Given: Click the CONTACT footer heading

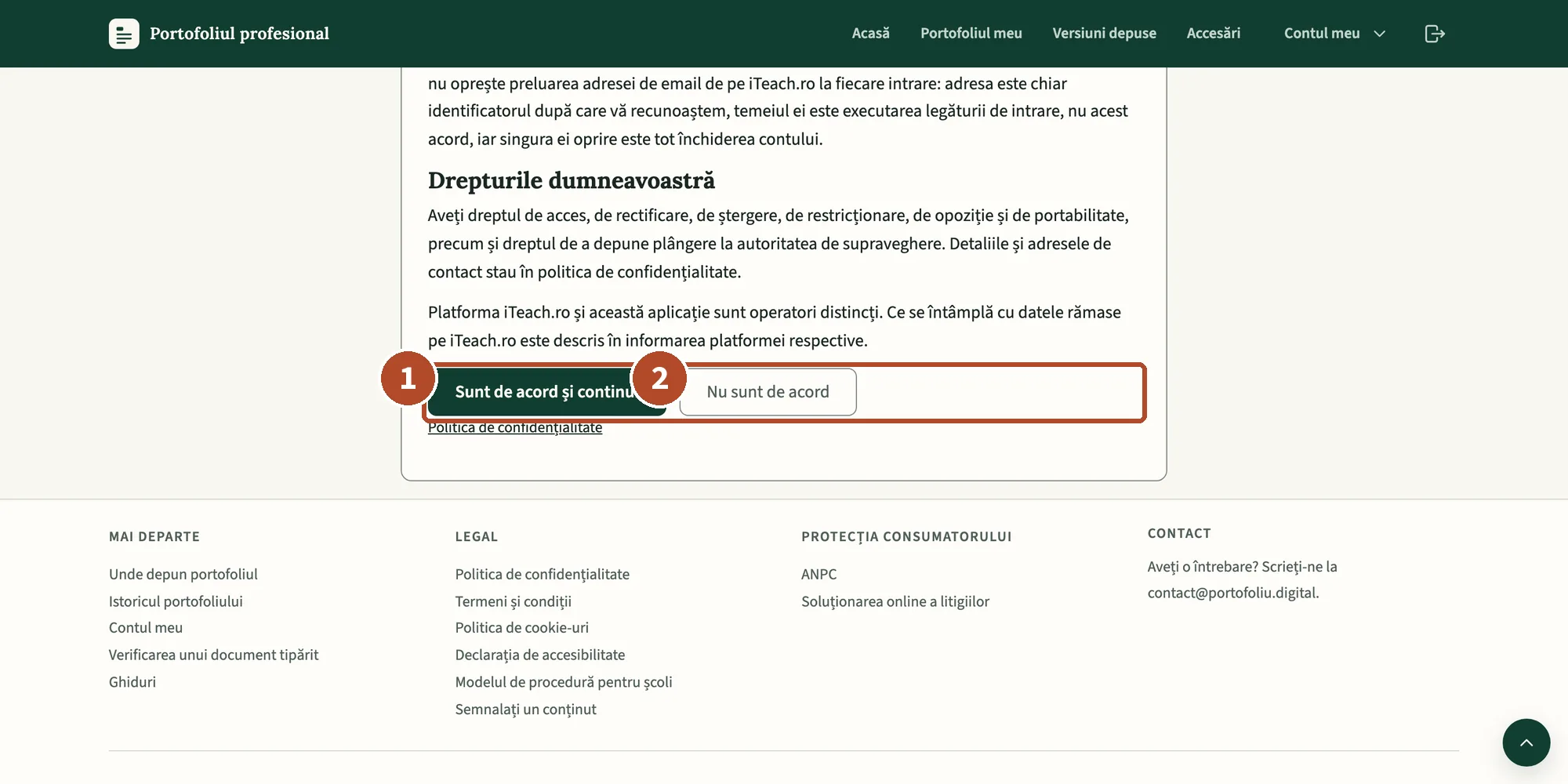Looking at the screenshot, I should (1179, 534).
